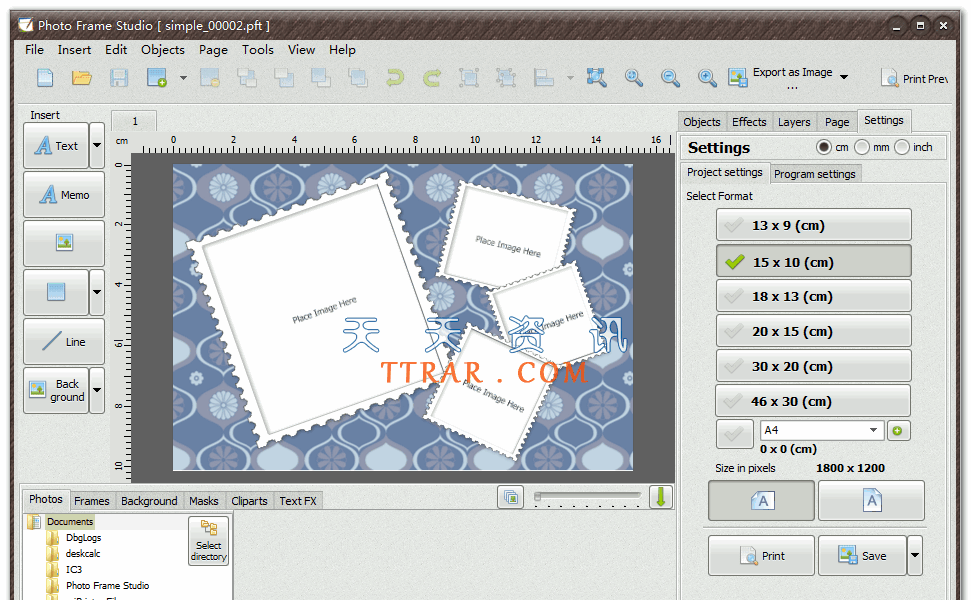Click the Print Preview toolbar icon
Image resolution: width=971 pixels, height=600 pixels.
tap(889, 79)
